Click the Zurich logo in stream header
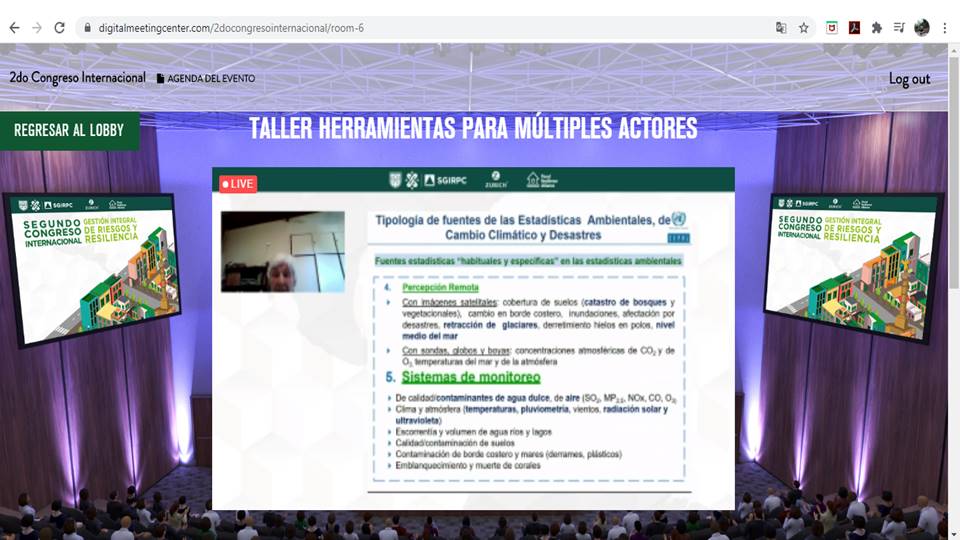Viewport: 960px width, 540px height. click(495, 180)
